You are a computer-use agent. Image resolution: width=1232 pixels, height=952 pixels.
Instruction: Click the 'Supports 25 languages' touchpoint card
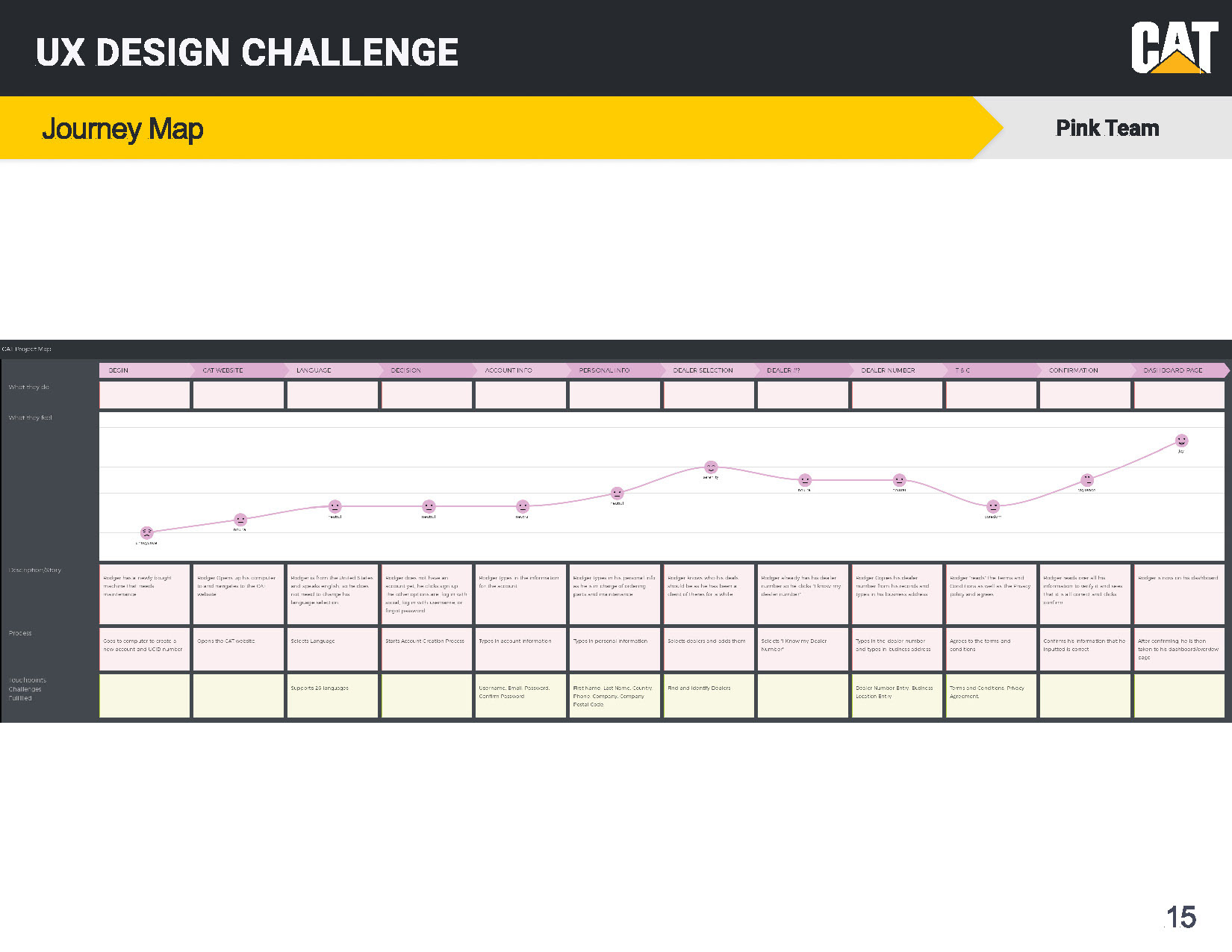tap(332, 696)
